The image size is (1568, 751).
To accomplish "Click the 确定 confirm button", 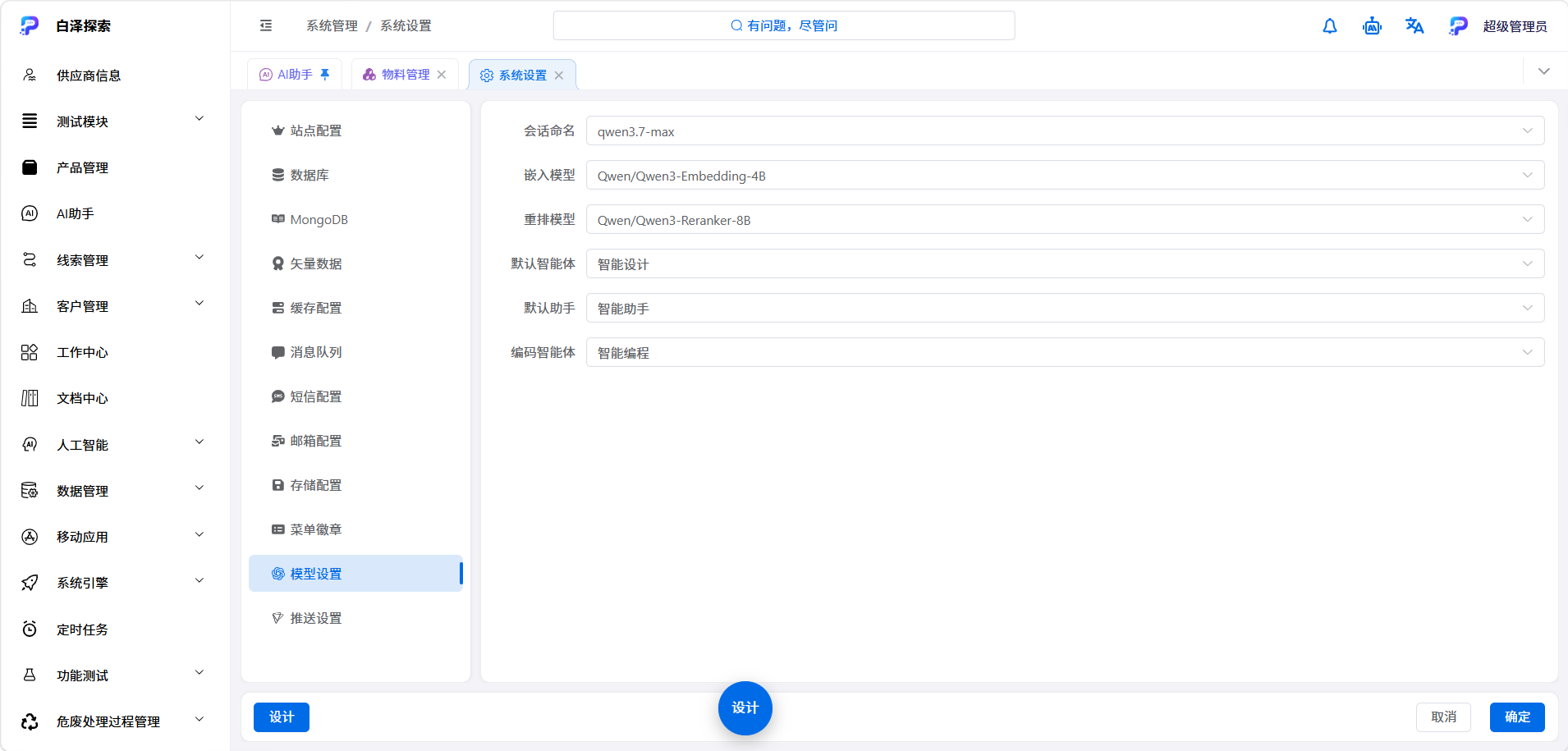I will [1517, 717].
